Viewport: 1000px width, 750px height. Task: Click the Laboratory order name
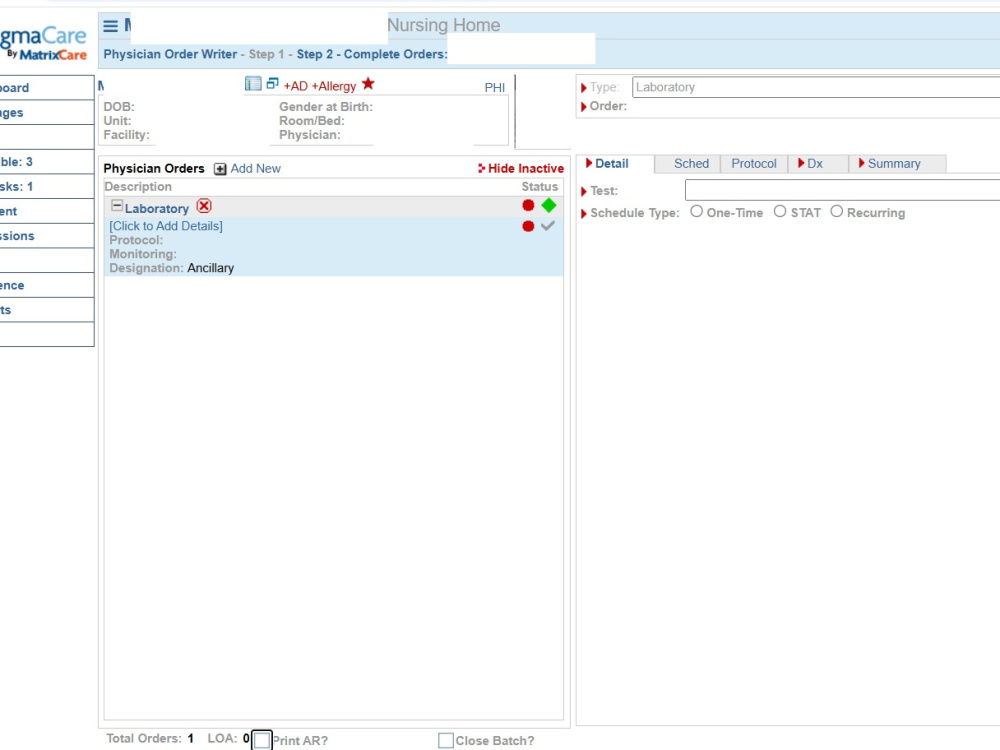(157, 209)
